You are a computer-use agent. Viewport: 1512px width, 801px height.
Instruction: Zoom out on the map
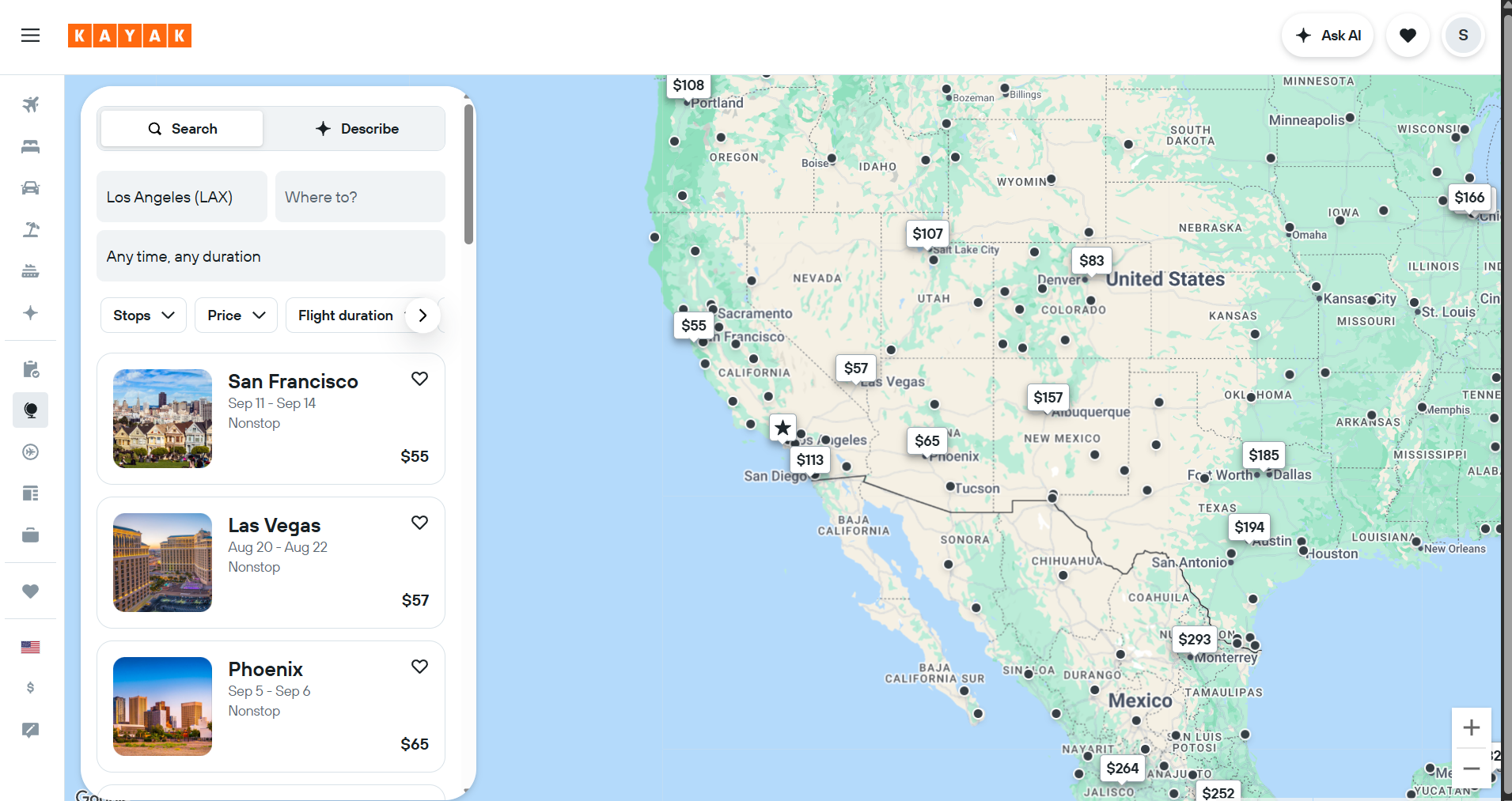point(1472,769)
